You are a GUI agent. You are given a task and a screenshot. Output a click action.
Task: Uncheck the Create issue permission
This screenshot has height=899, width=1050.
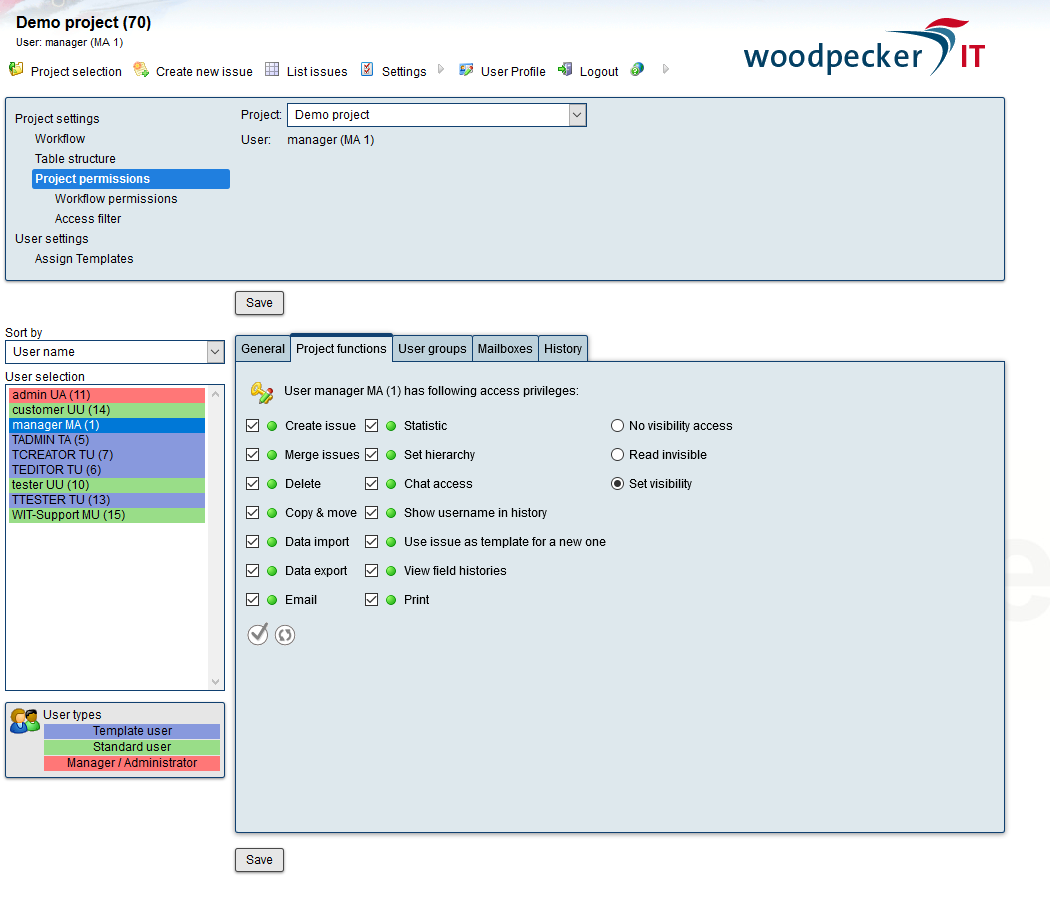point(253,425)
